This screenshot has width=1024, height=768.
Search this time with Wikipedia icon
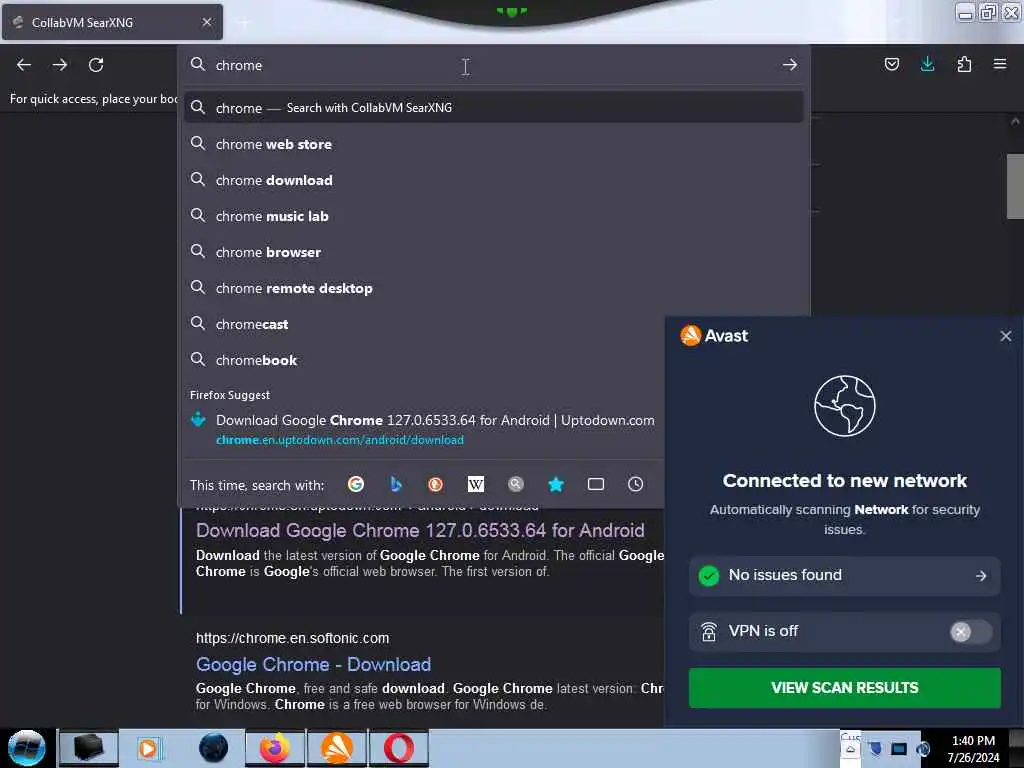475,484
